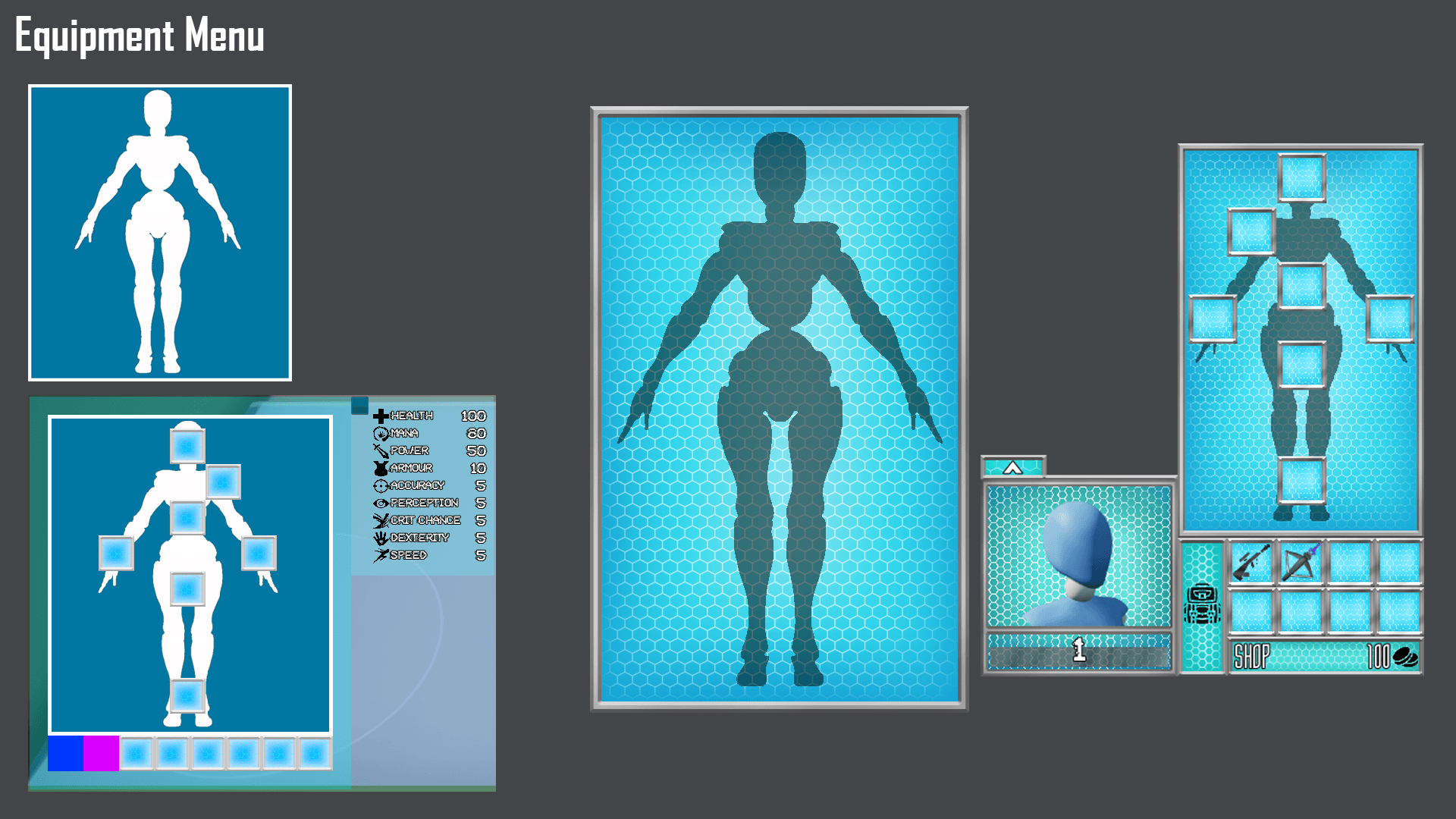Select head equipment slot in right panel
Screen dimensions: 1456x819
tap(1301, 178)
